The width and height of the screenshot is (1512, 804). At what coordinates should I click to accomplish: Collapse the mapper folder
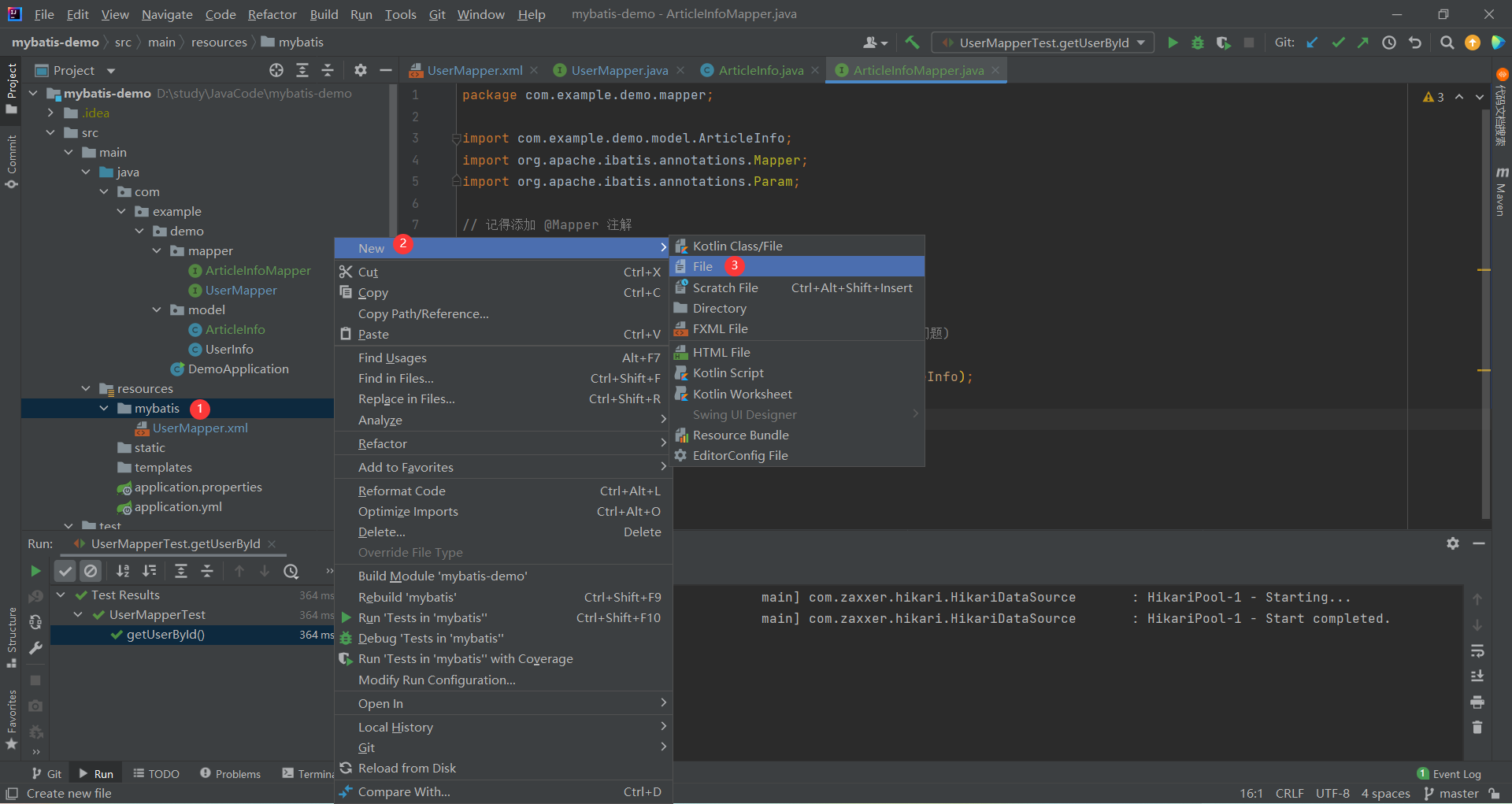[156, 250]
